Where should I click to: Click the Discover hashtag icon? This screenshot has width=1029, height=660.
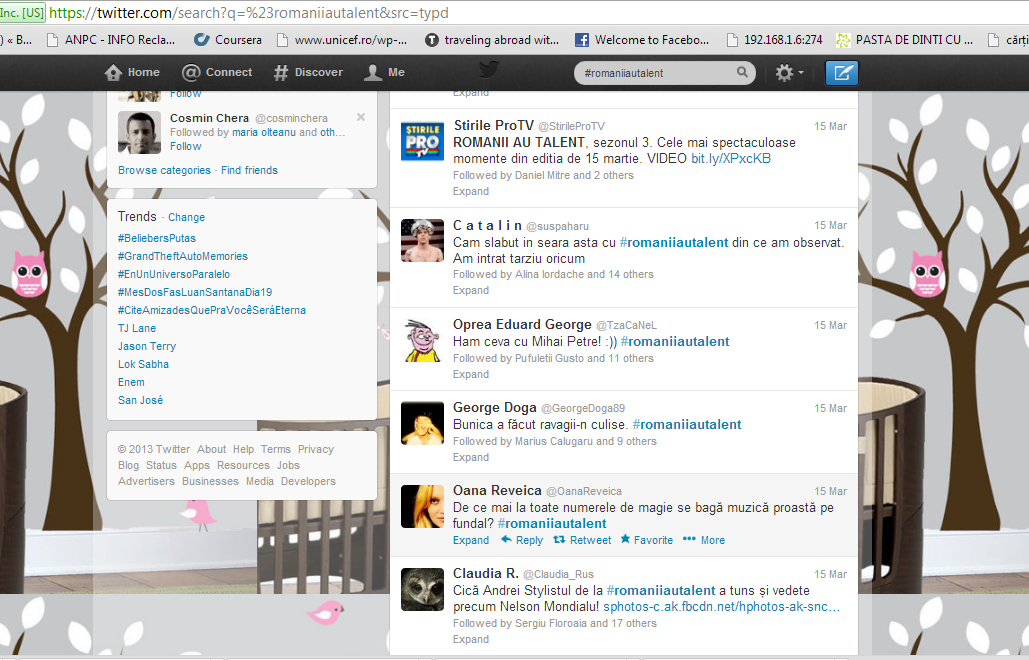tap(281, 73)
